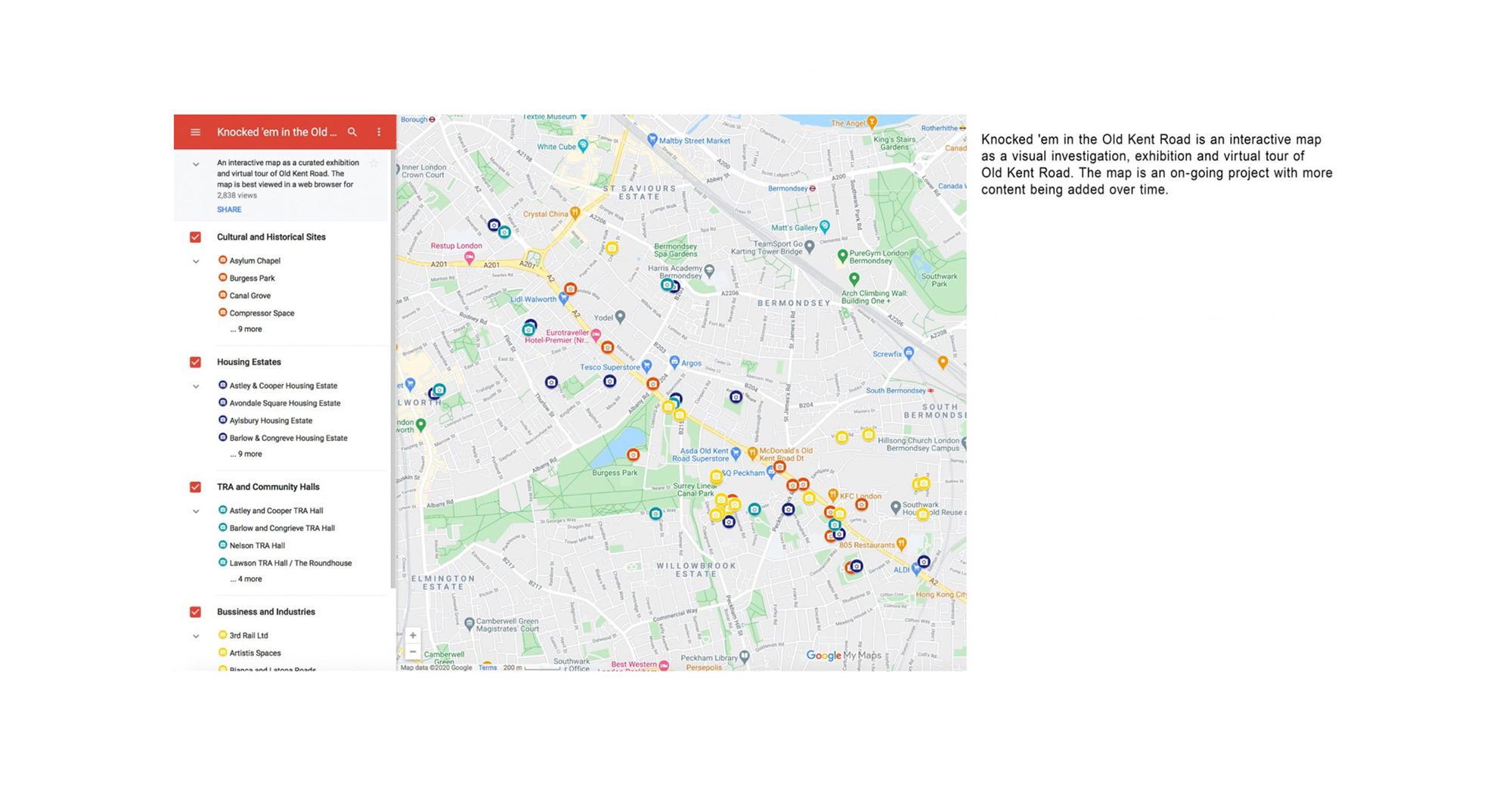
Task: Collapse the Housing Estates list chevron
Action: click(196, 387)
